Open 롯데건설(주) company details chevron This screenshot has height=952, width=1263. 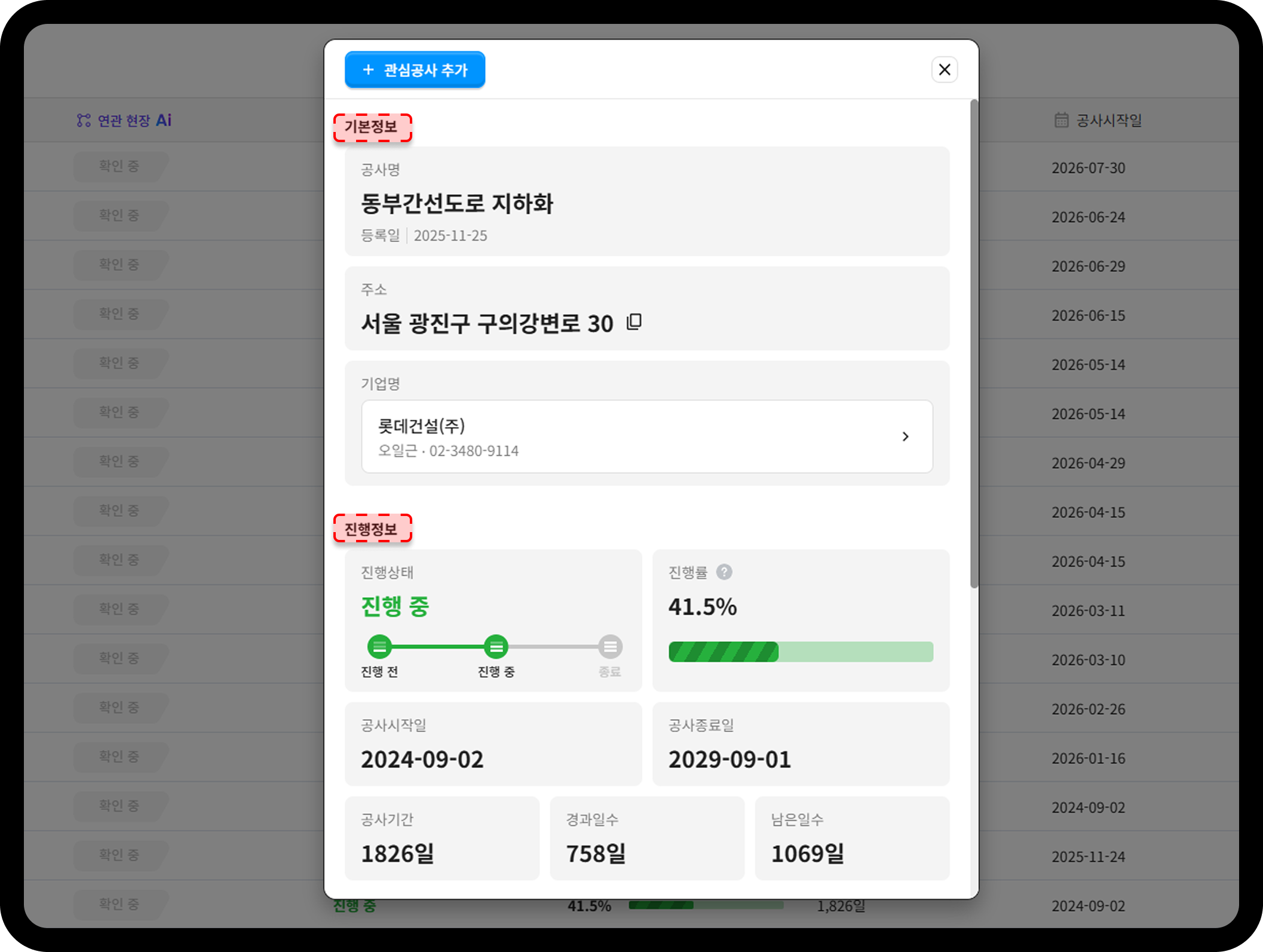905,437
